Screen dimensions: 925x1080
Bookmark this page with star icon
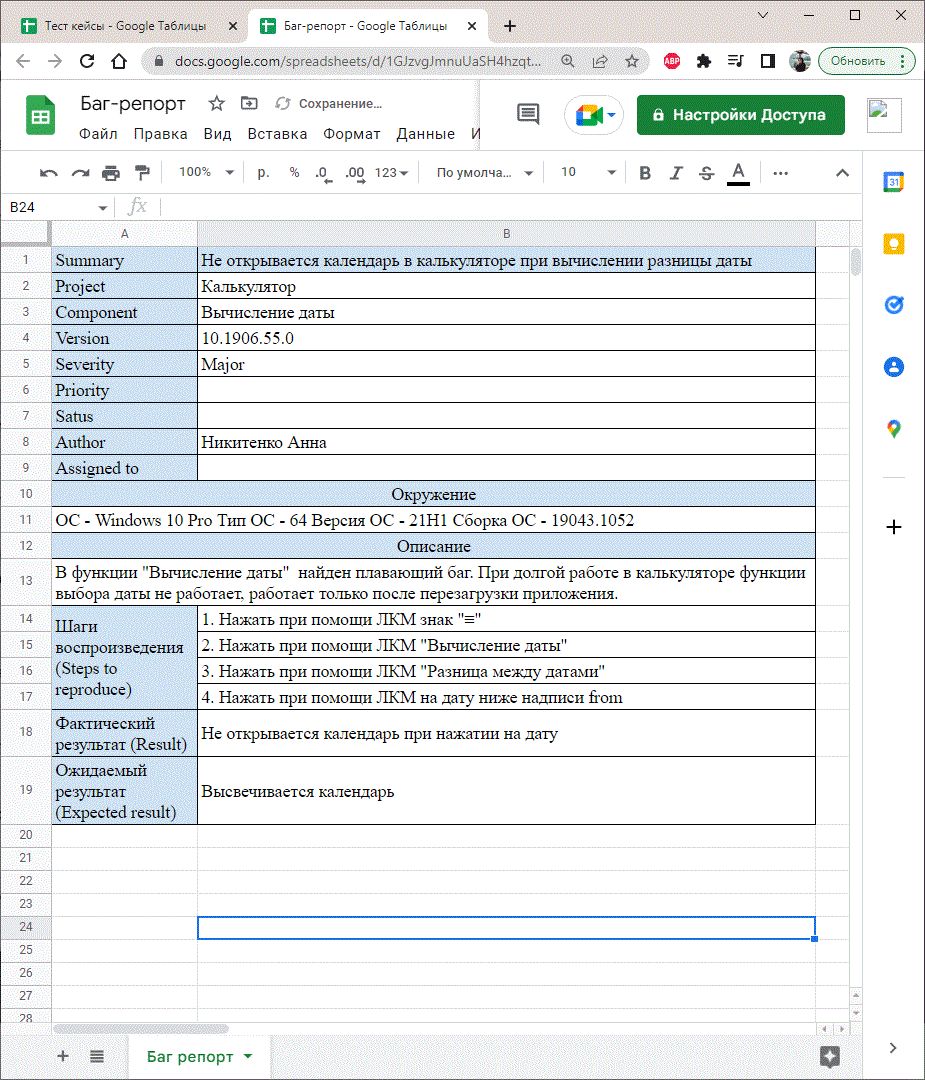[x=632, y=61]
